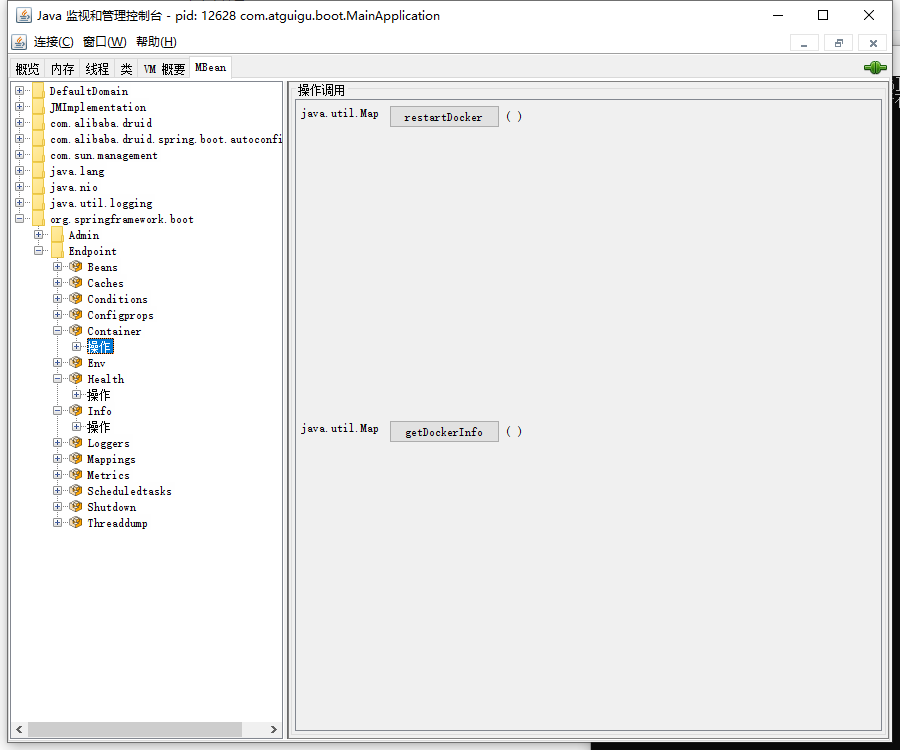Switch to the VM 概要 tab
This screenshot has width=900, height=750.
coord(164,69)
